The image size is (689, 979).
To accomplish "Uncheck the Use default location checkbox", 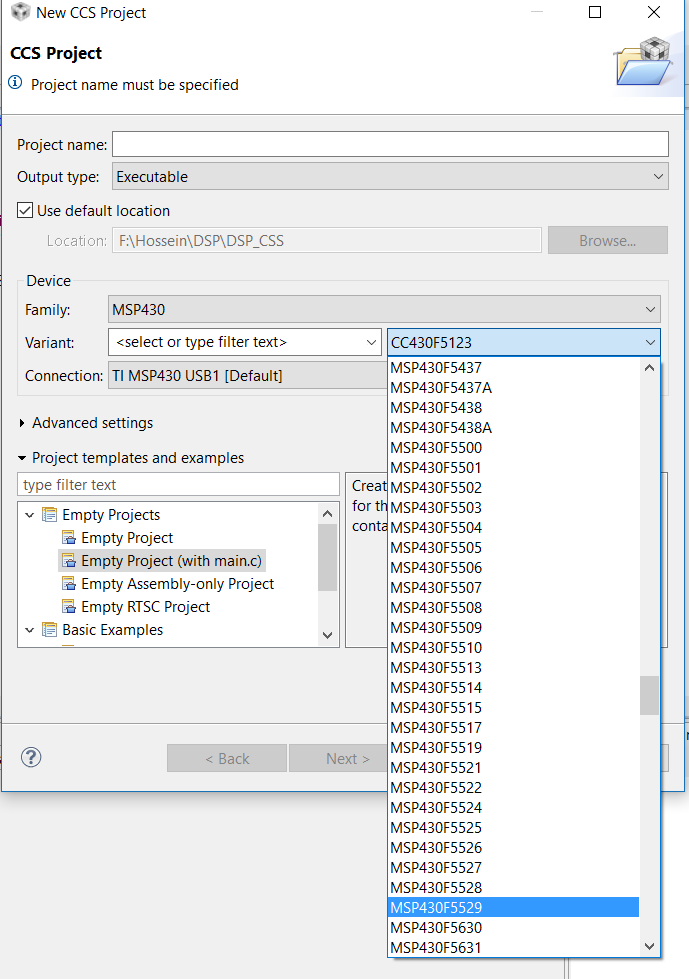I will point(22,210).
